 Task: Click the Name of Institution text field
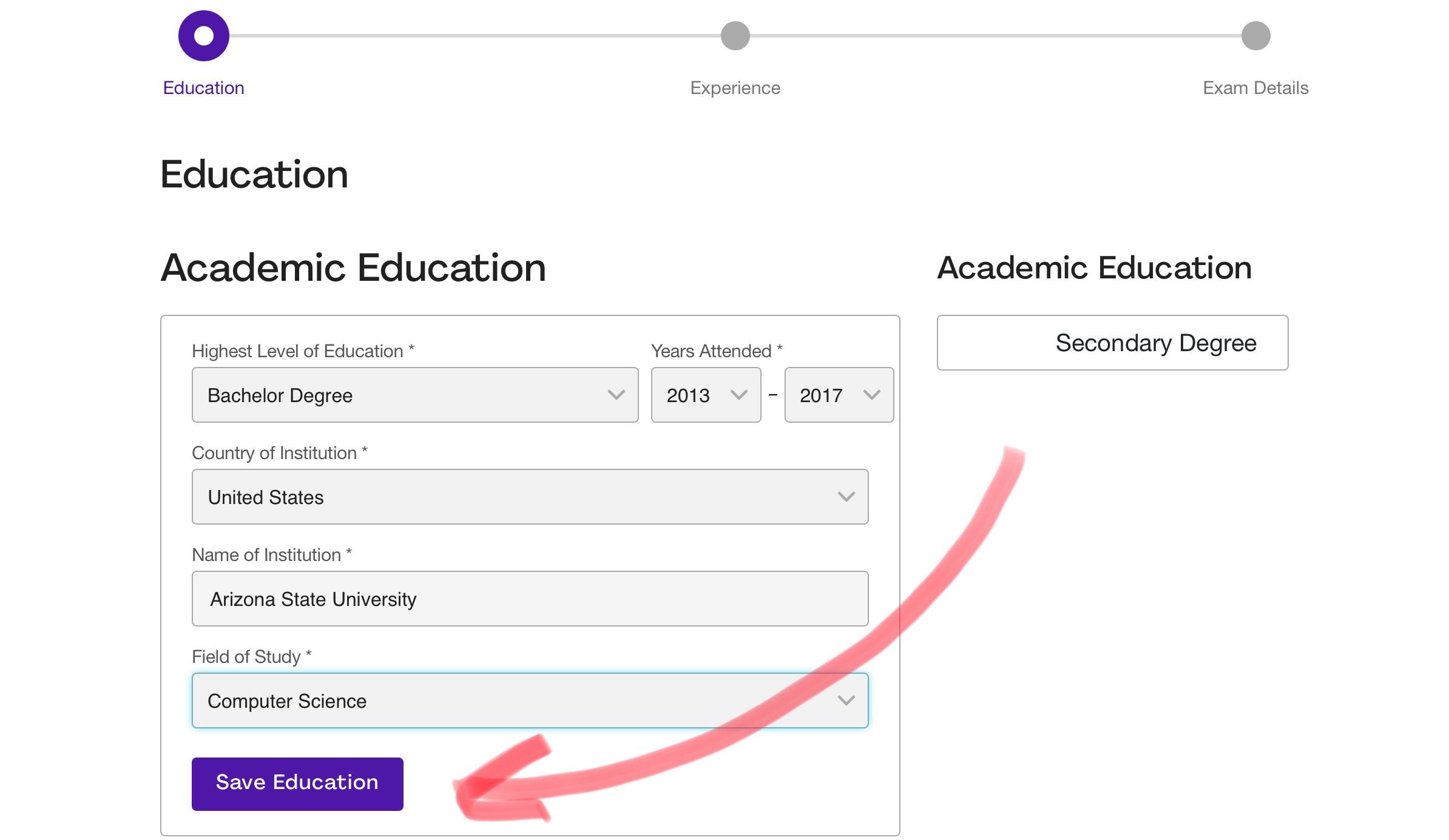(529, 599)
